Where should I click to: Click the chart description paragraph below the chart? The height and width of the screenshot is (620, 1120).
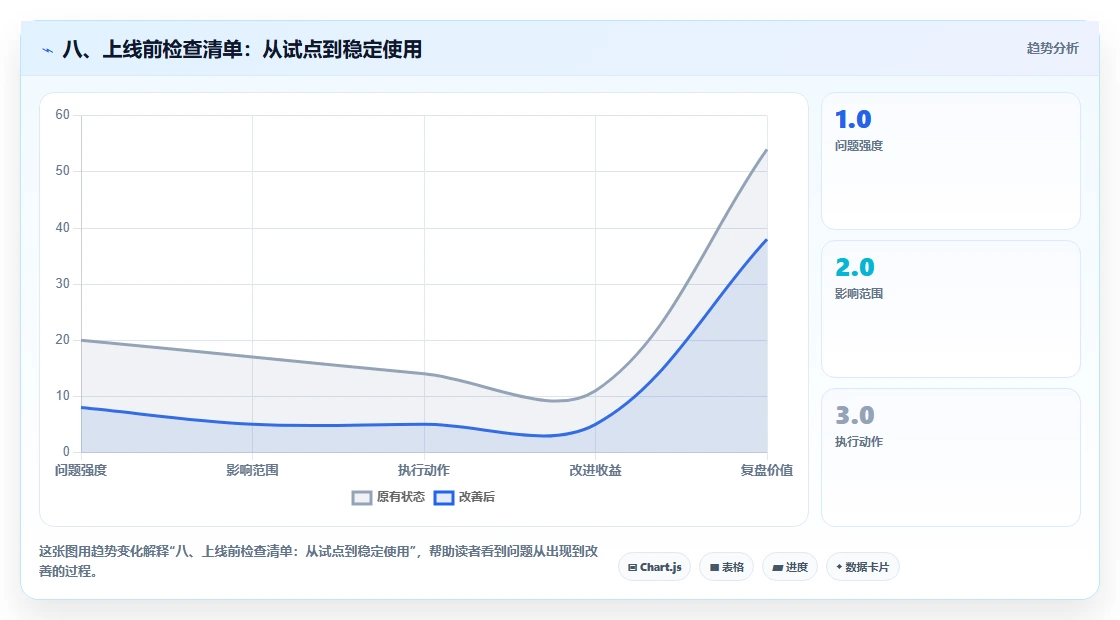coord(319,561)
